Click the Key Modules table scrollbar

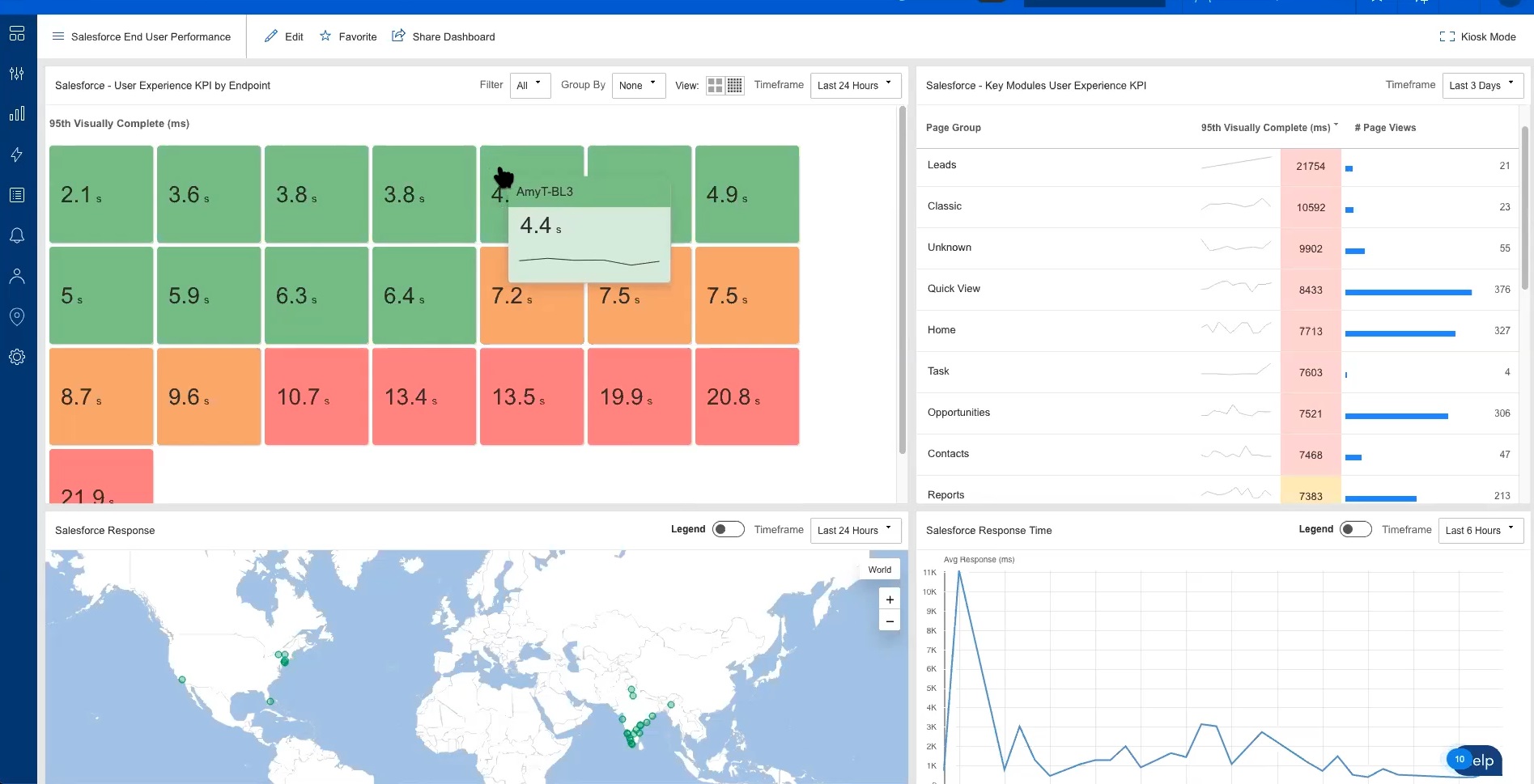(1525, 208)
